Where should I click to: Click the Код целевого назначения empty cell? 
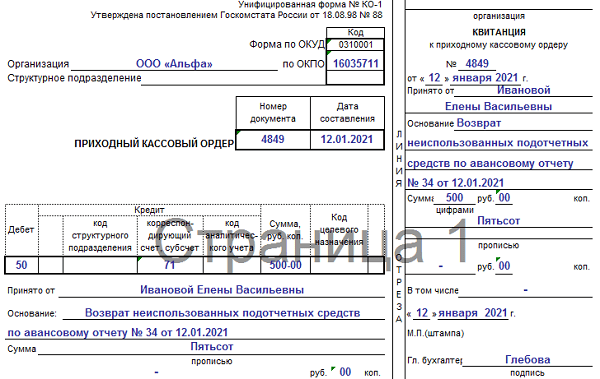point(339,265)
